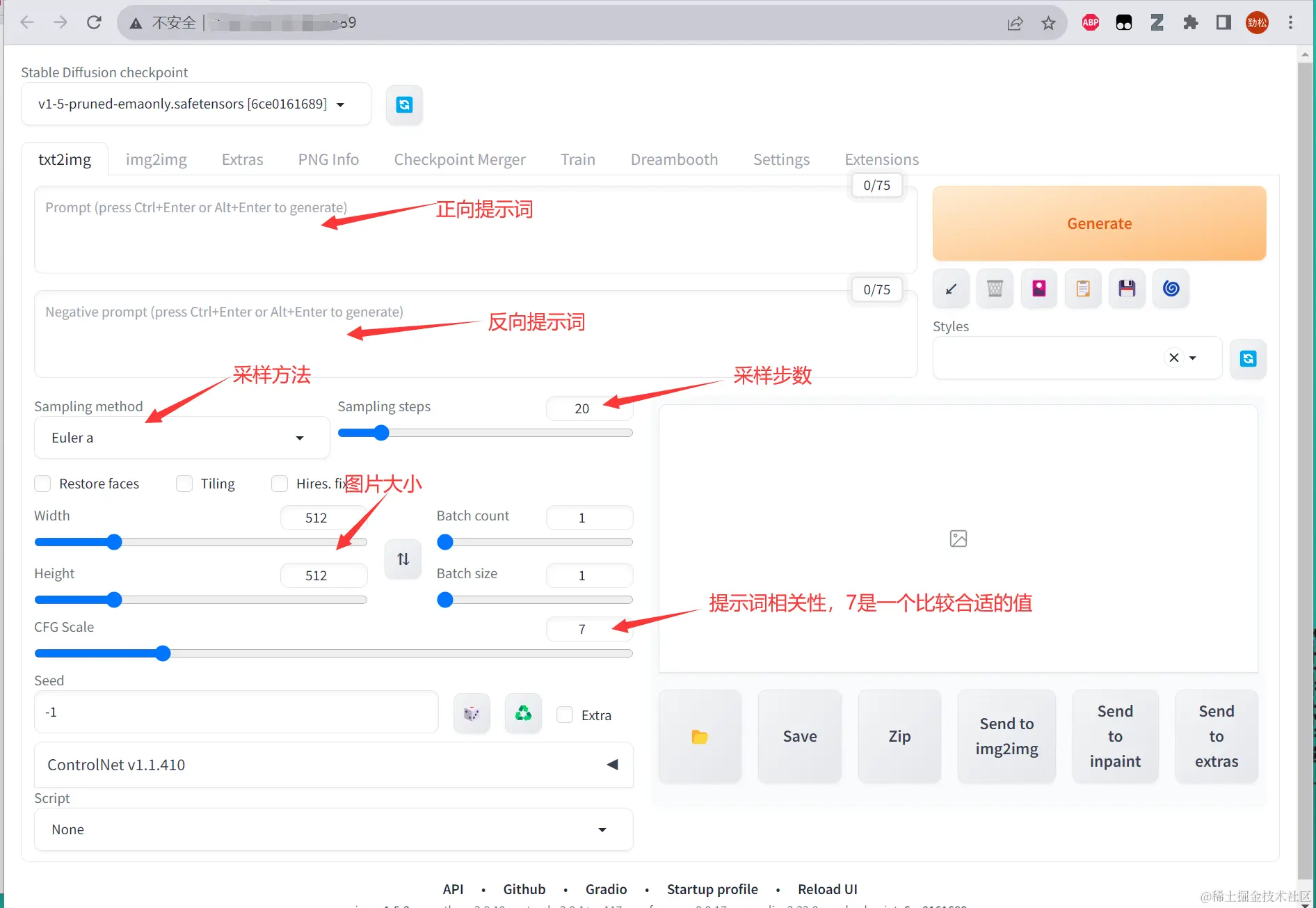Screen dimensions: 1316x908
Task: Clear the prompt with the trash icon
Action: (995, 288)
